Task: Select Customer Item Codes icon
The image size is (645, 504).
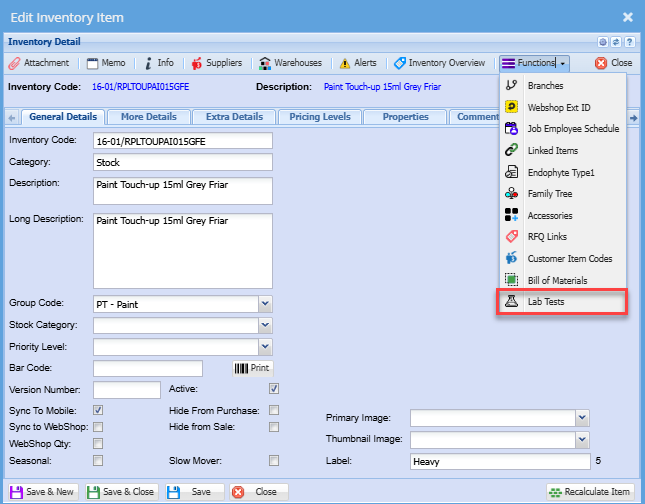Action: click(x=511, y=258)
